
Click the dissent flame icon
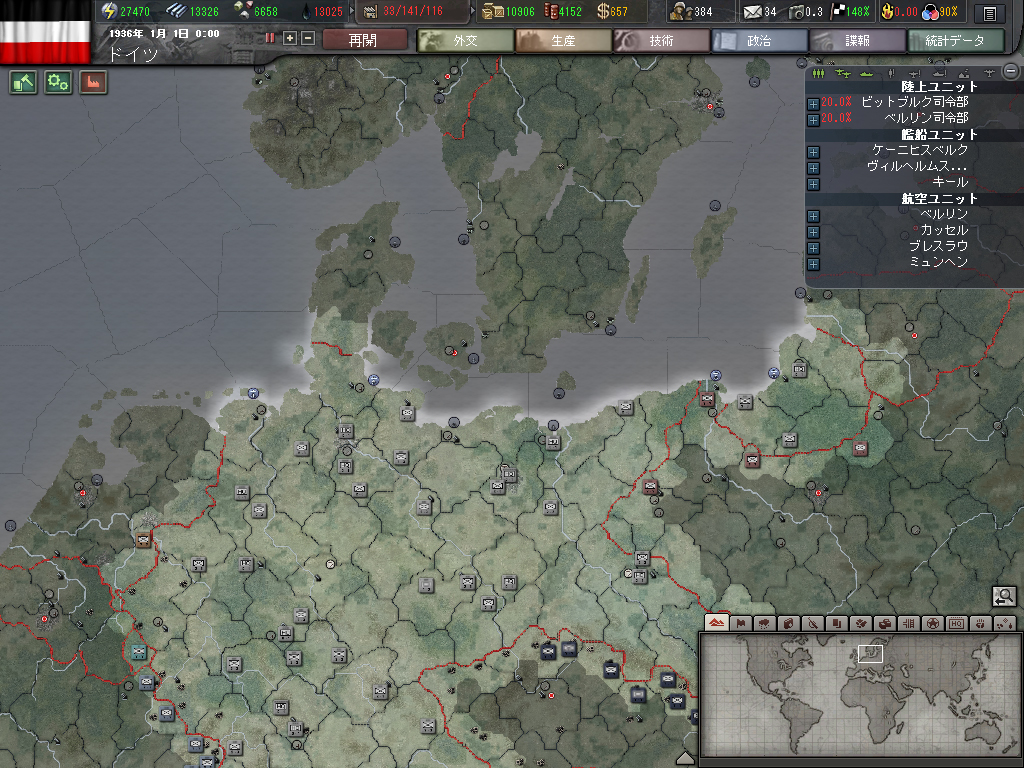tap(887, 11)
